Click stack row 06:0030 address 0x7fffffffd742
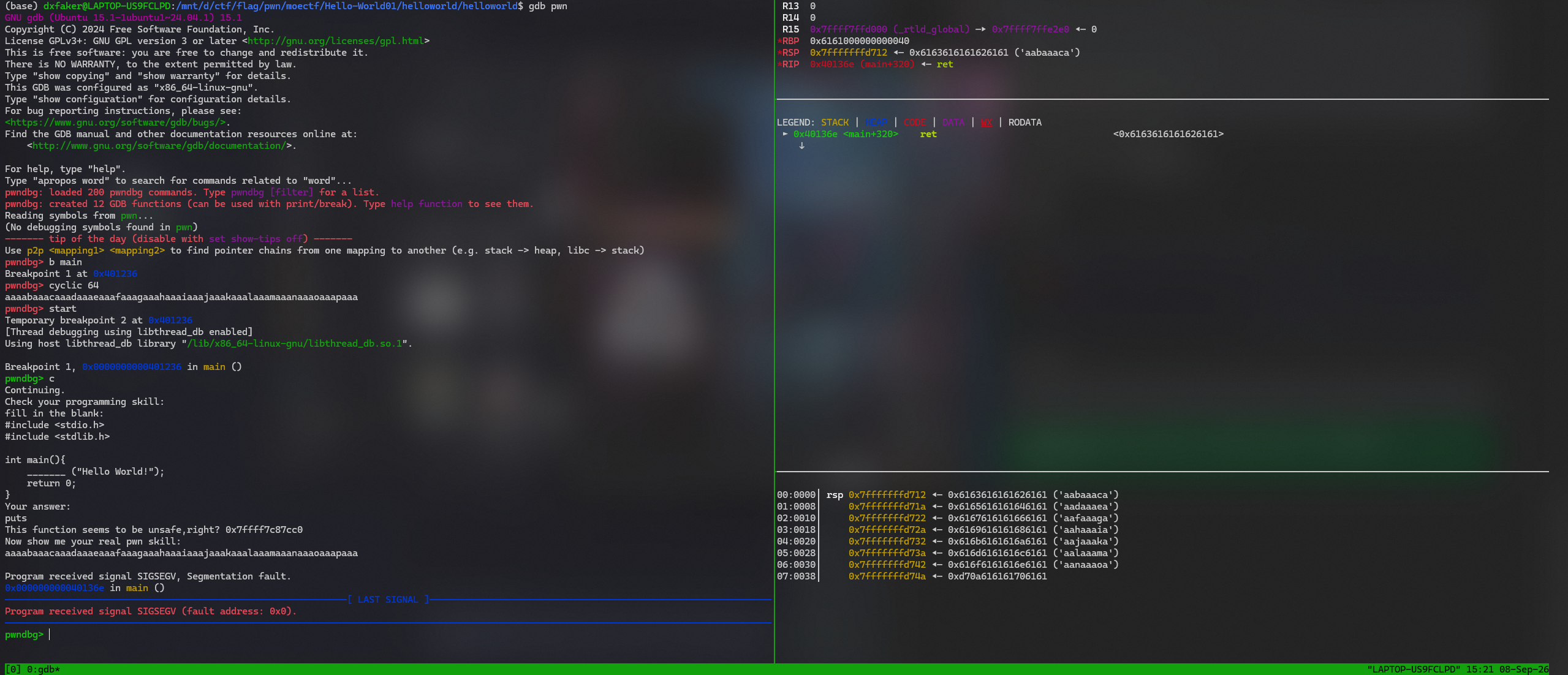The width and height of the screenshot is (1568, 675). click(x=887, y=565)
